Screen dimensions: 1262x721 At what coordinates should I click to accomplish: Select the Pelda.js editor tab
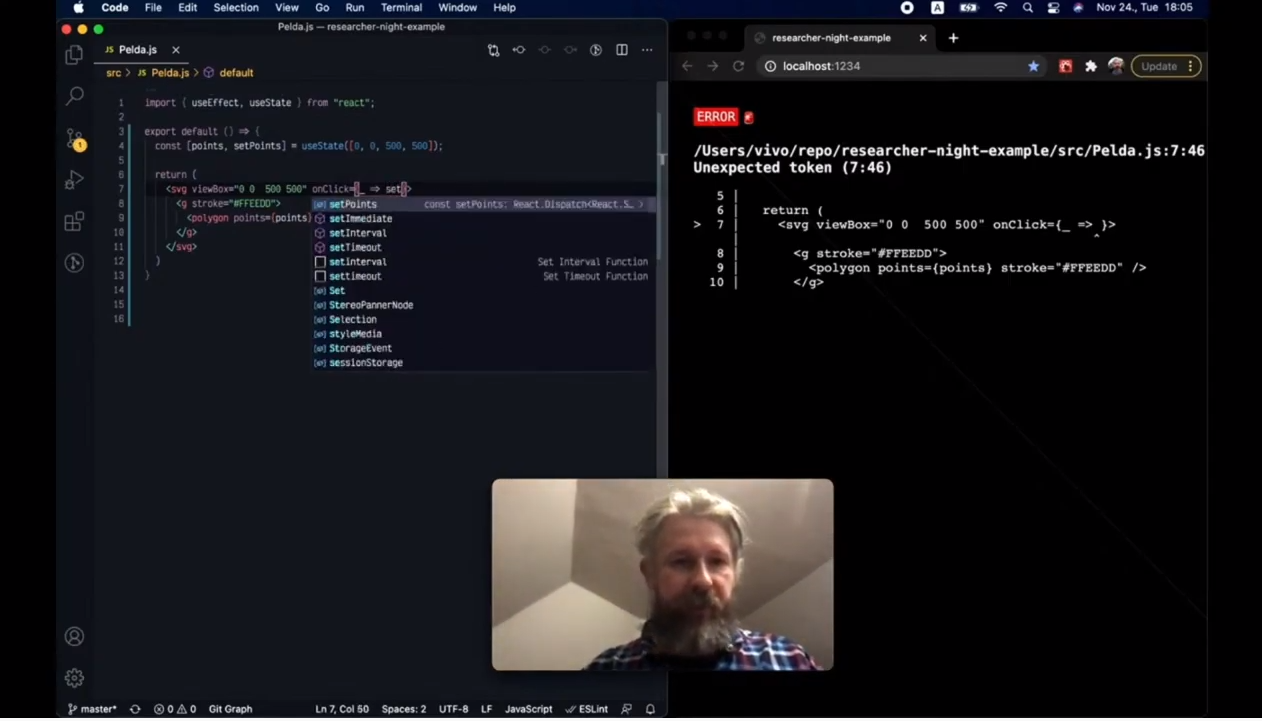point(137,50)
